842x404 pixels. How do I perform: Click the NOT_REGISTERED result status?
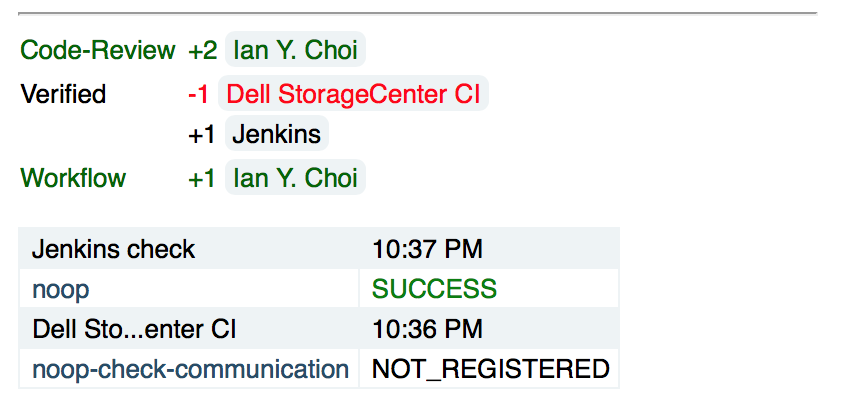[x=490, y=369]
